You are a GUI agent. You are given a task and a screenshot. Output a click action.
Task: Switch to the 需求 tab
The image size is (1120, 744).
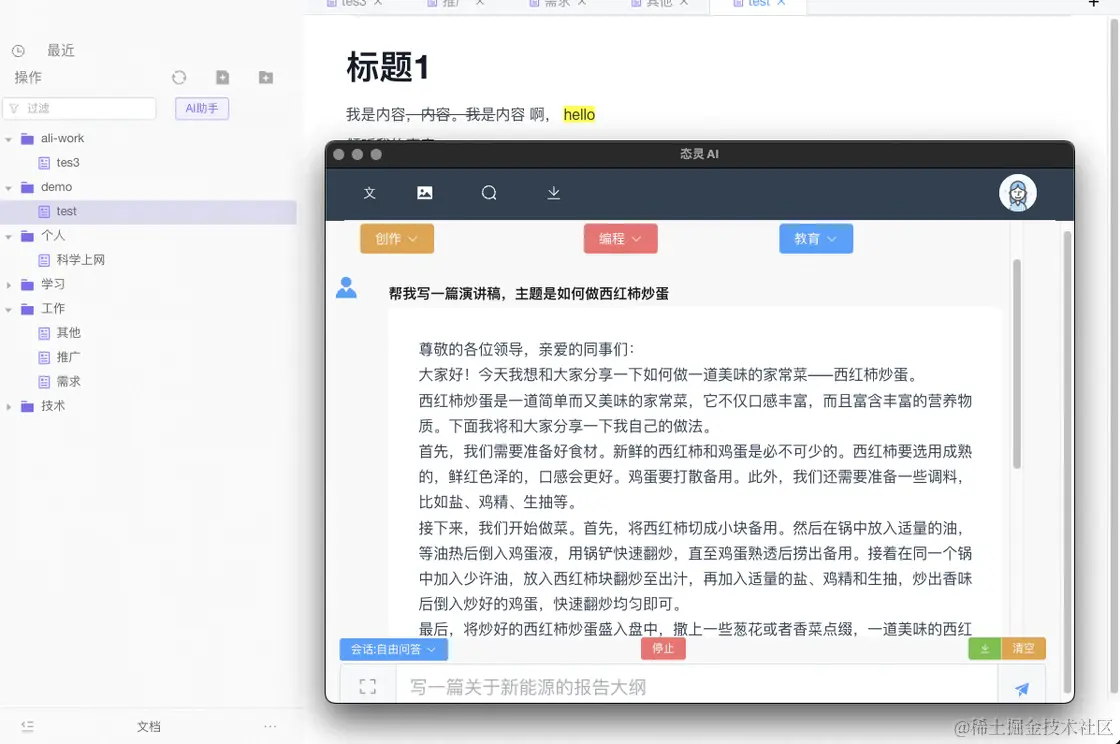[x=555, y=4]
